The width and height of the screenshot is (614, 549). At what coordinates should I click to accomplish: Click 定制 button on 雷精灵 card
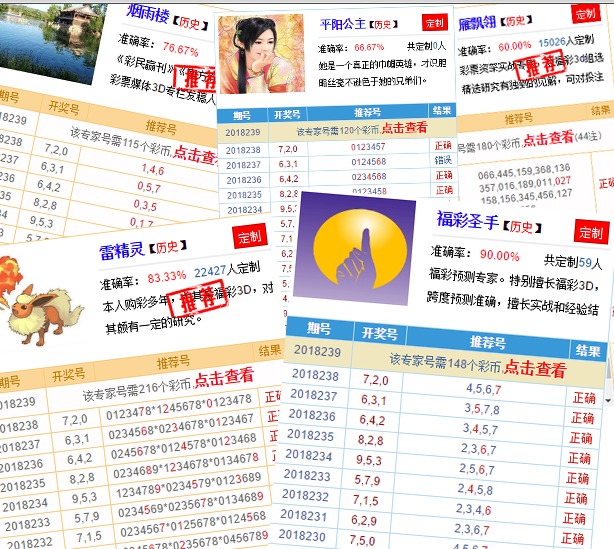point(249,236)
